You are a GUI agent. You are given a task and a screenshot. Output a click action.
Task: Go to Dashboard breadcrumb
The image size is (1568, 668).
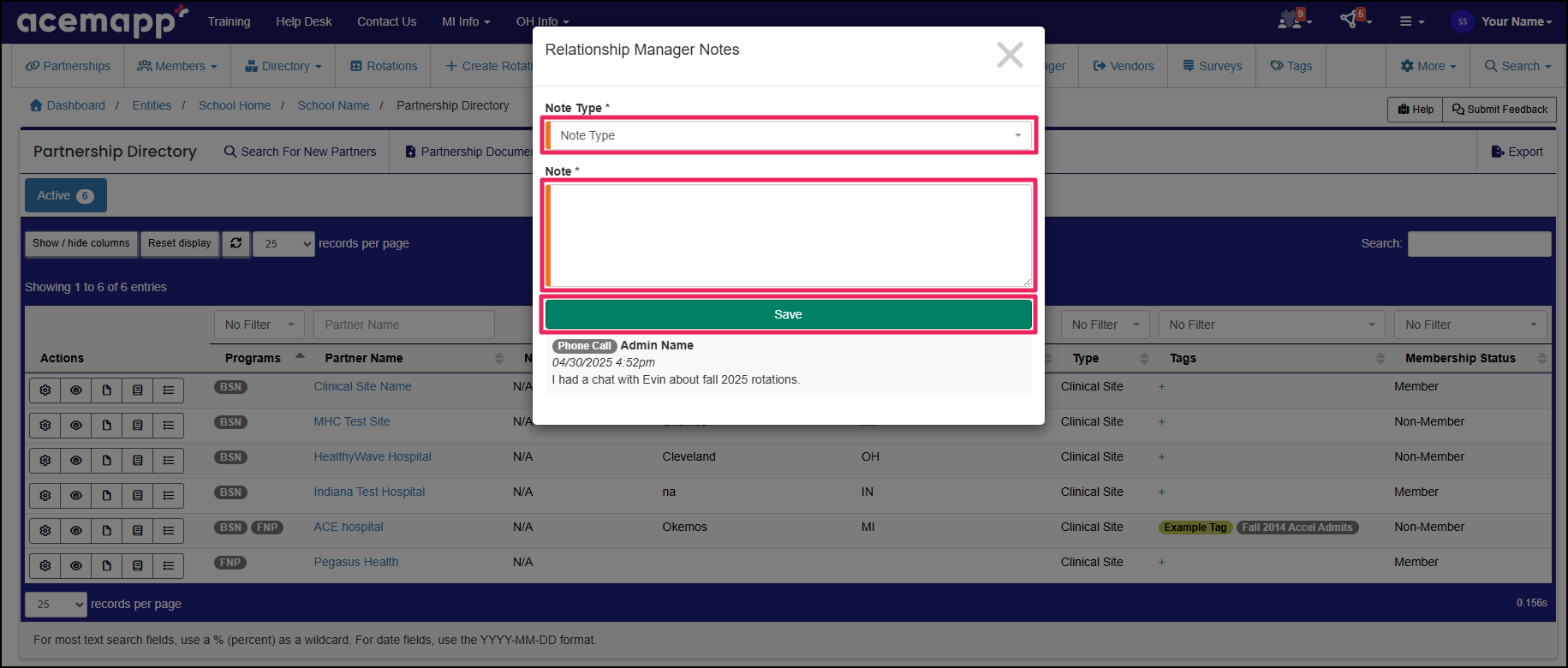68,105
